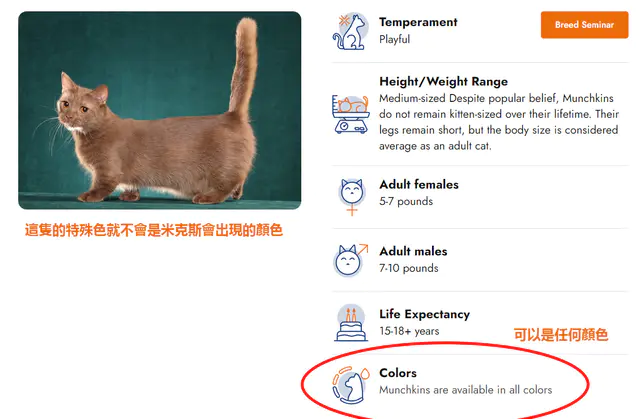
Task: Select the Temperament cat icon
Action: (x=351, y=31)
